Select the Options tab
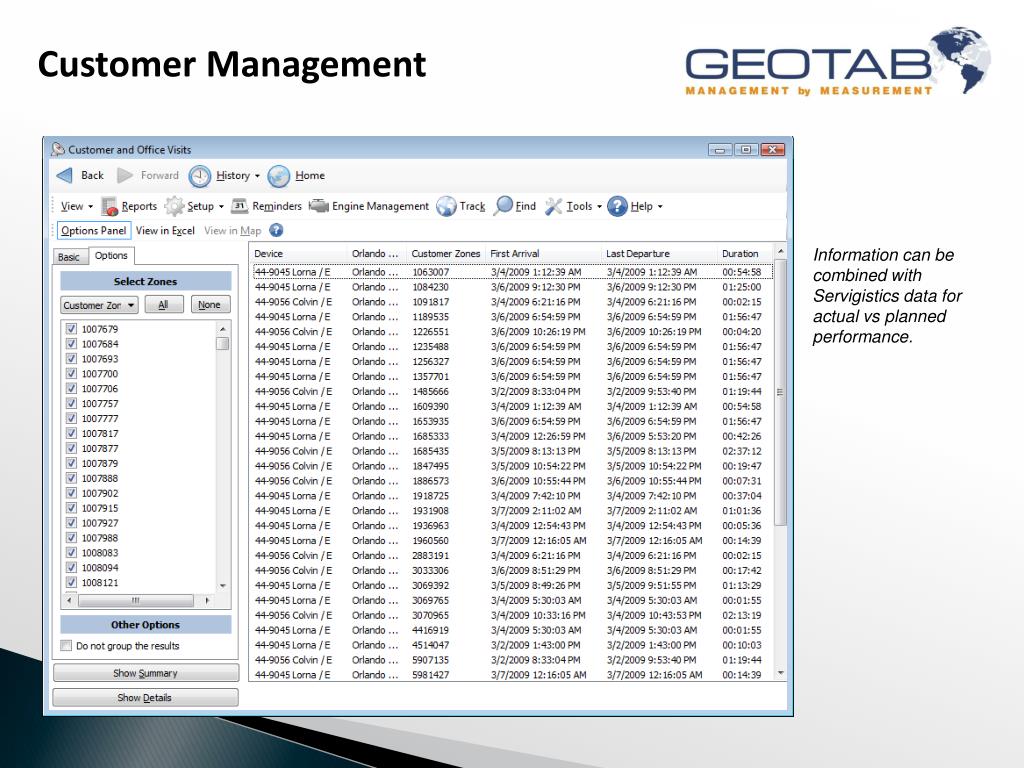 (x=111, y=255)
